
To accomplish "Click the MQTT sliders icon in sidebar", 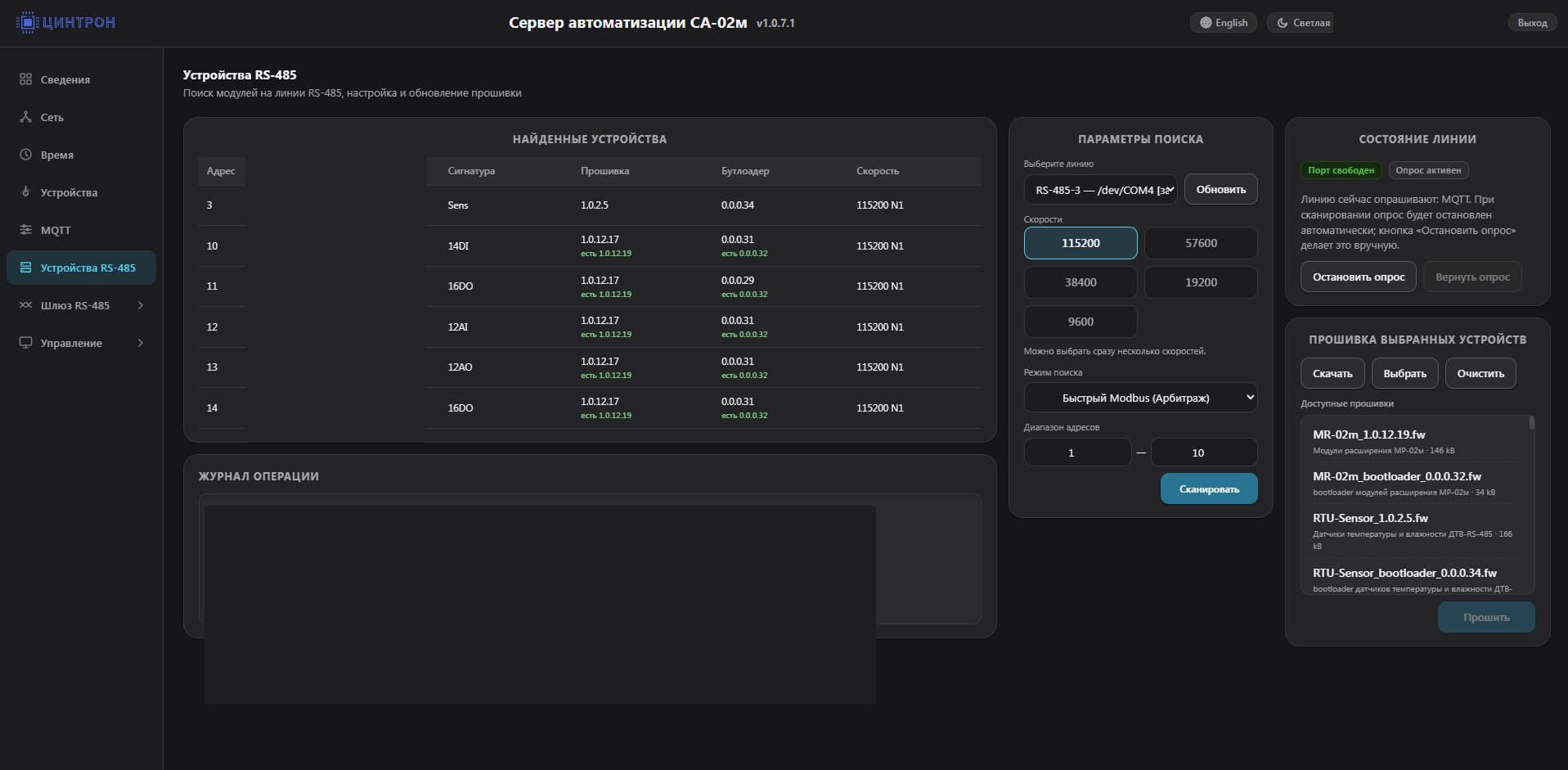I will pyautogui.click(x=25, y=230).
